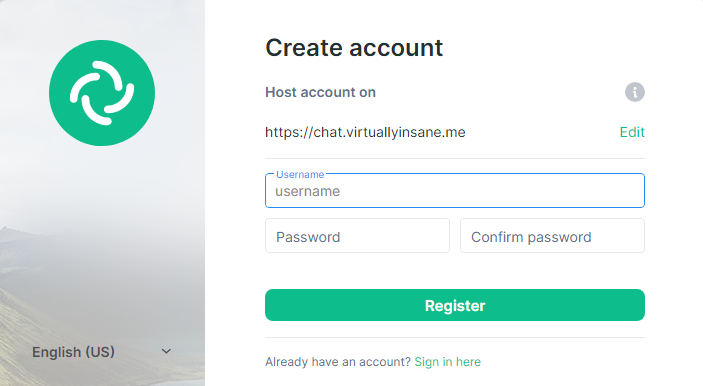
Task: Click the divider line under Register
Action: [x=455, y=338]
